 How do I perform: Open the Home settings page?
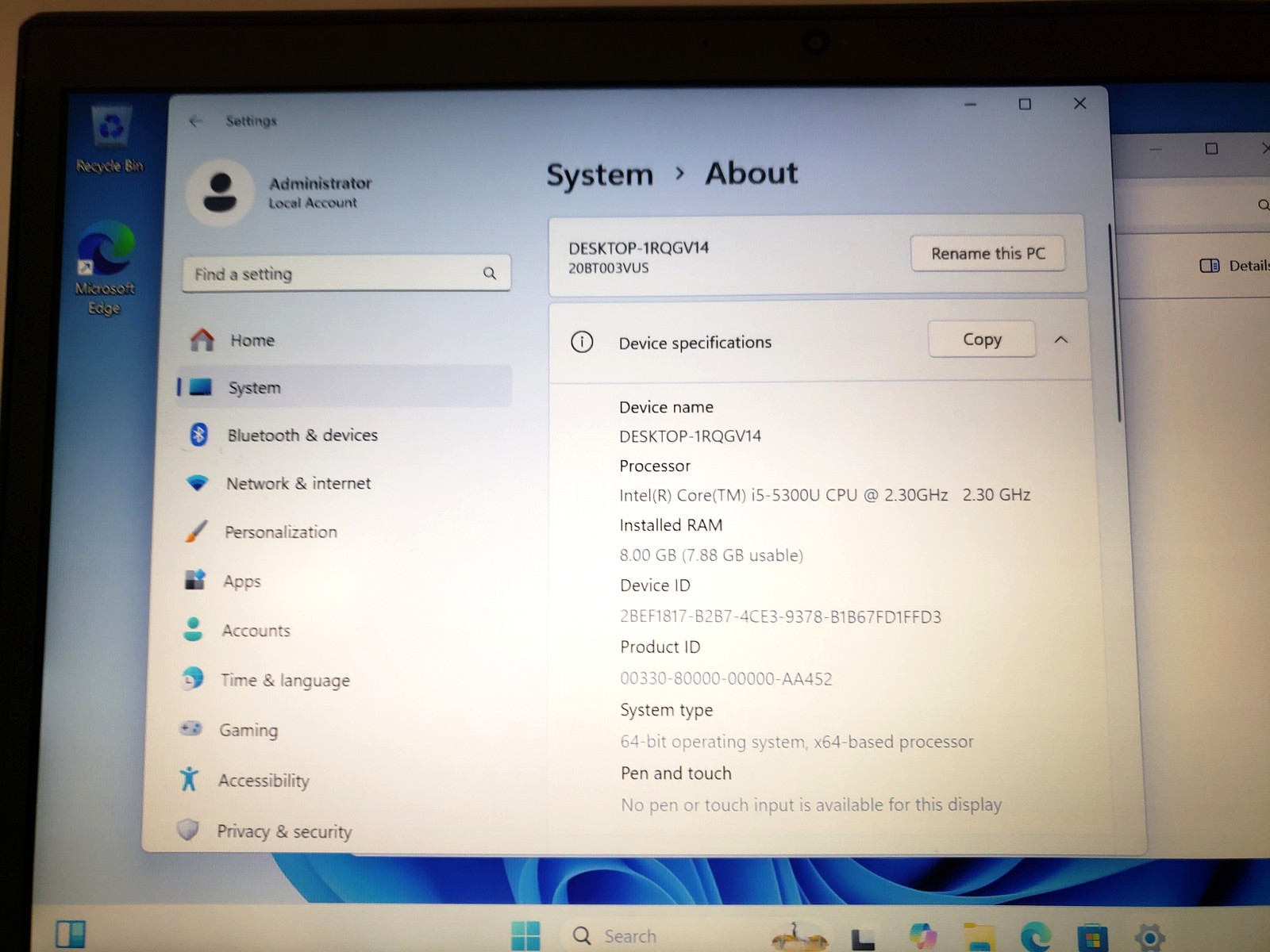click(346, 340)
